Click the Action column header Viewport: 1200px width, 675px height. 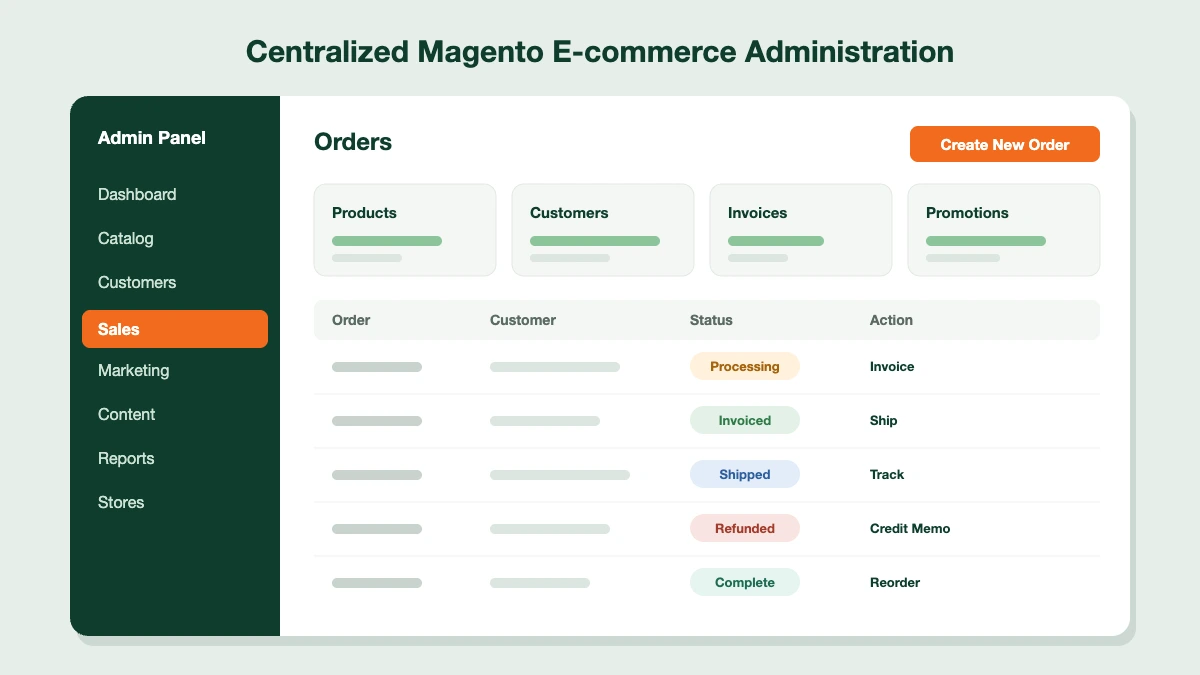(891, 320)
